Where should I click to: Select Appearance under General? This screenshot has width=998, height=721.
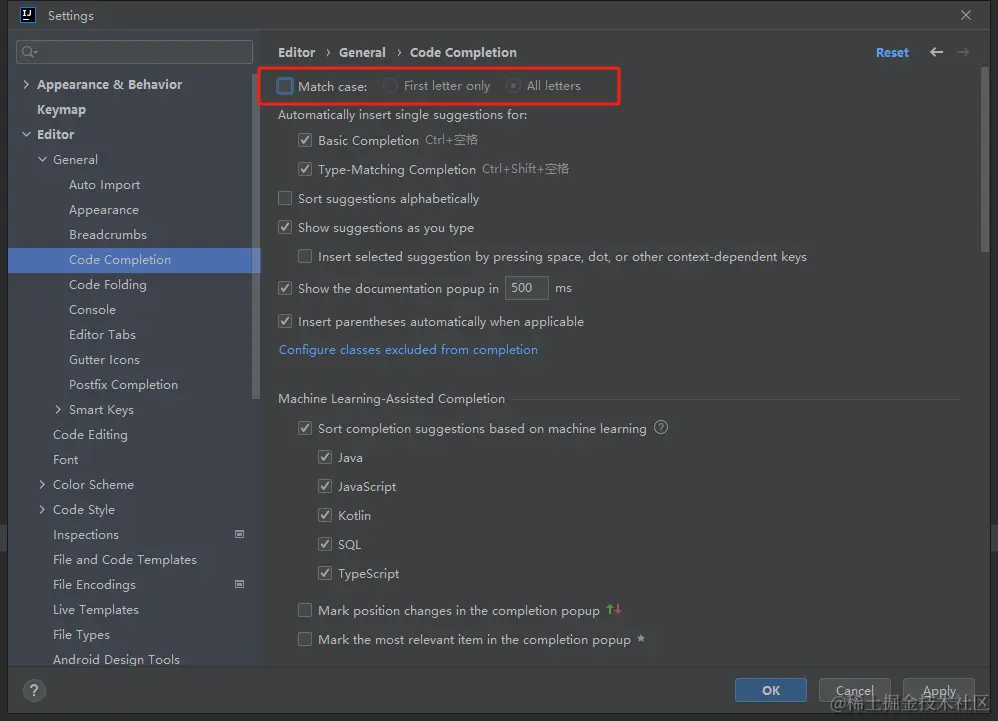(104, 209)
